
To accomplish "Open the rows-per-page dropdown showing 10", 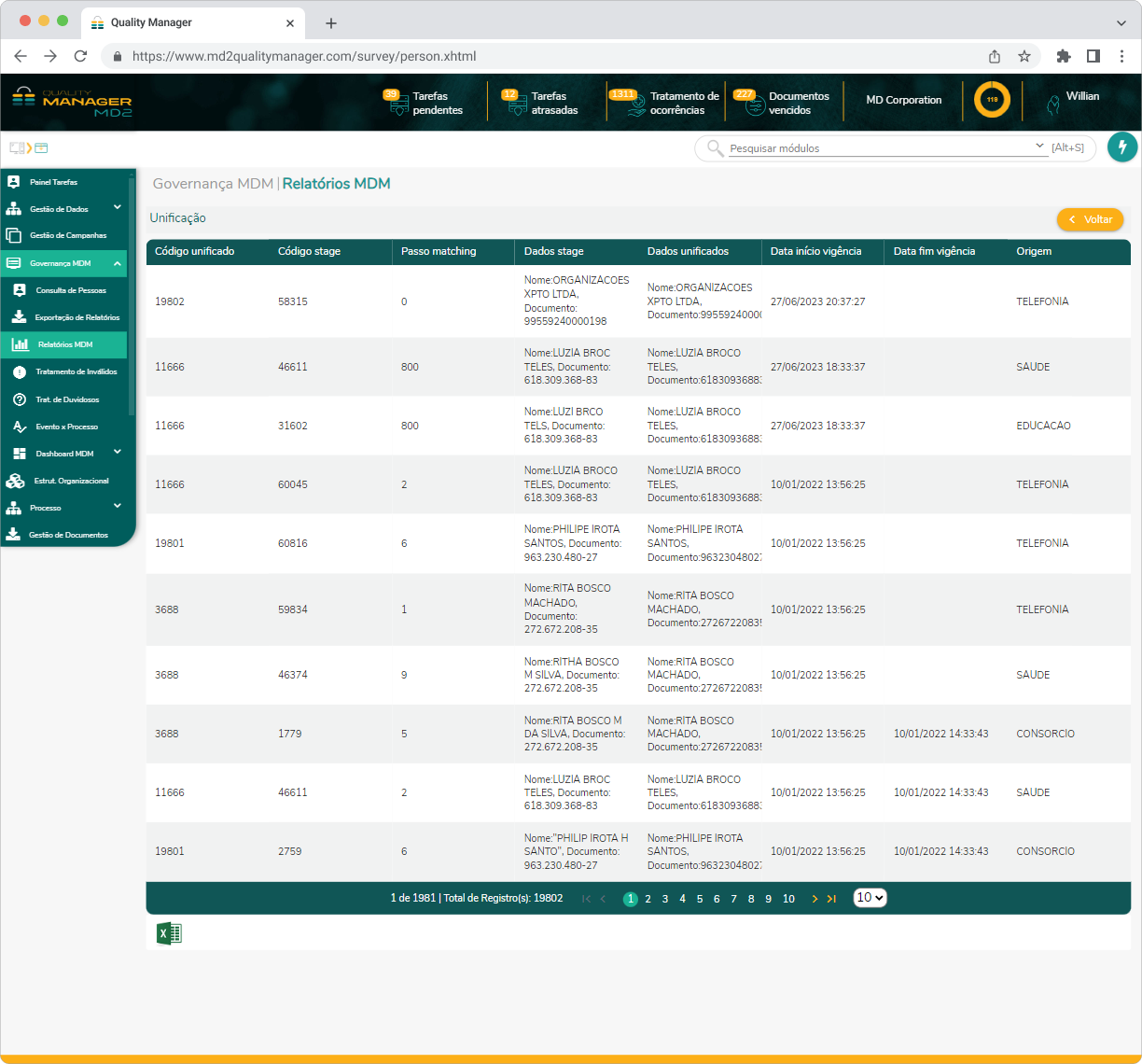I will pyautogui.click(x=870, y=898).
